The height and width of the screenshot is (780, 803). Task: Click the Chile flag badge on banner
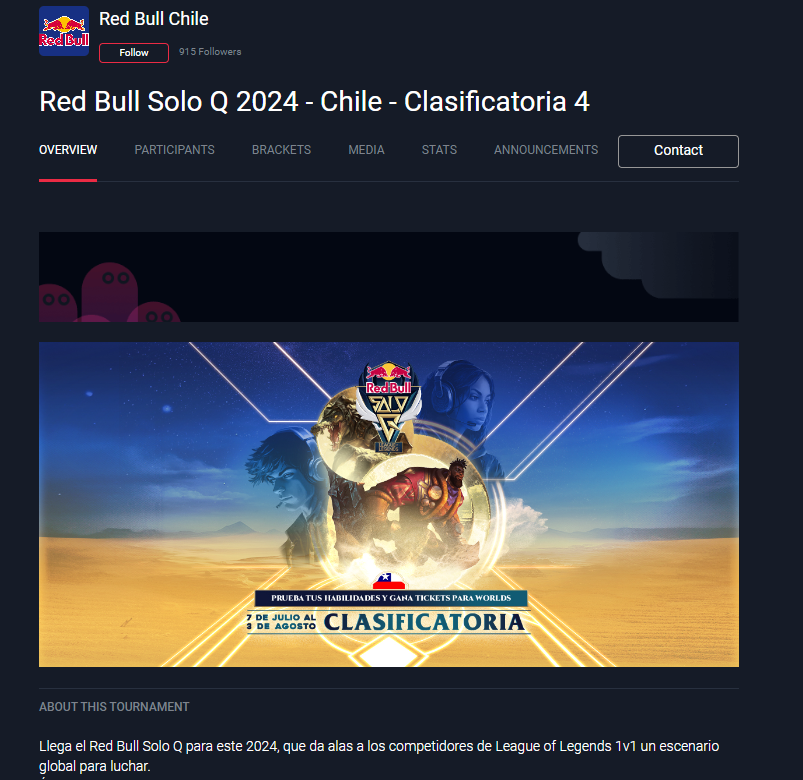tap(389, 581)
